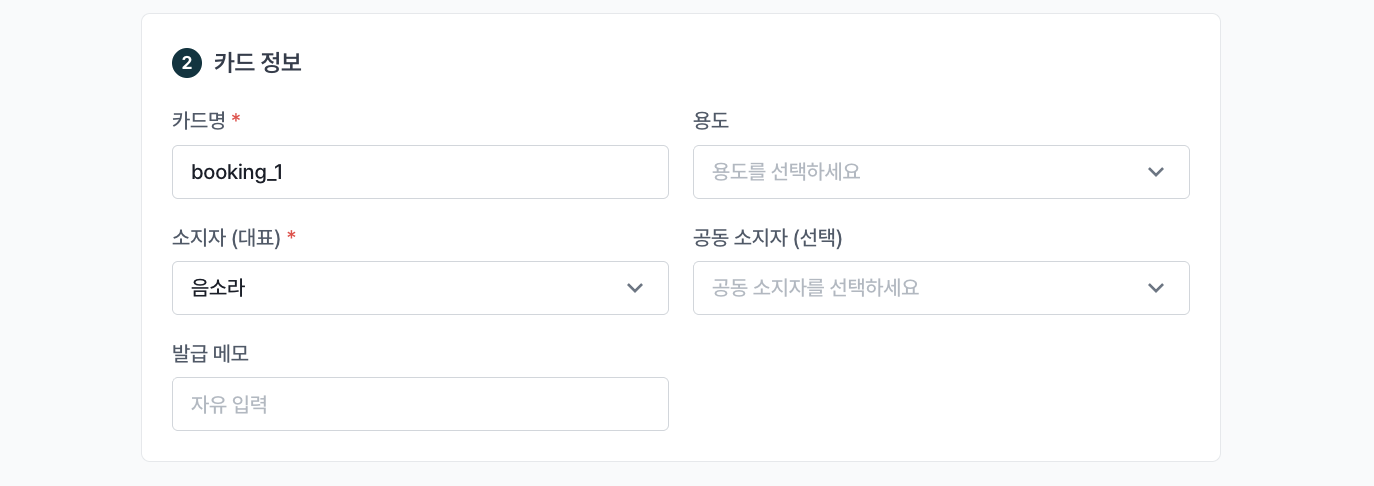Click the red asterisk next to 카드명
The image size is (1374, 486).
point(236,120)
